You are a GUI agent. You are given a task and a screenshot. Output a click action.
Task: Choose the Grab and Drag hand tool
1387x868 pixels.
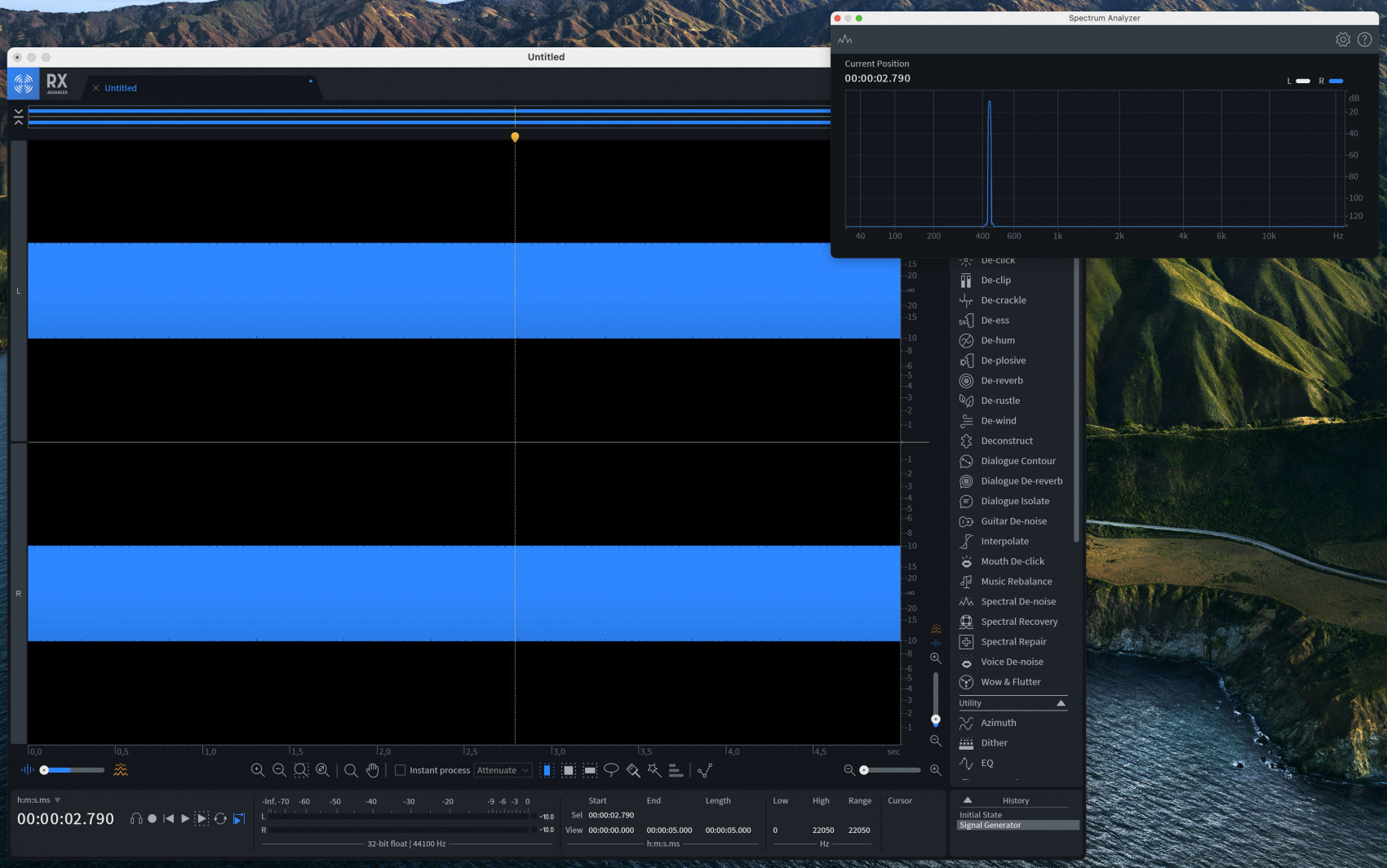[373, 770]
